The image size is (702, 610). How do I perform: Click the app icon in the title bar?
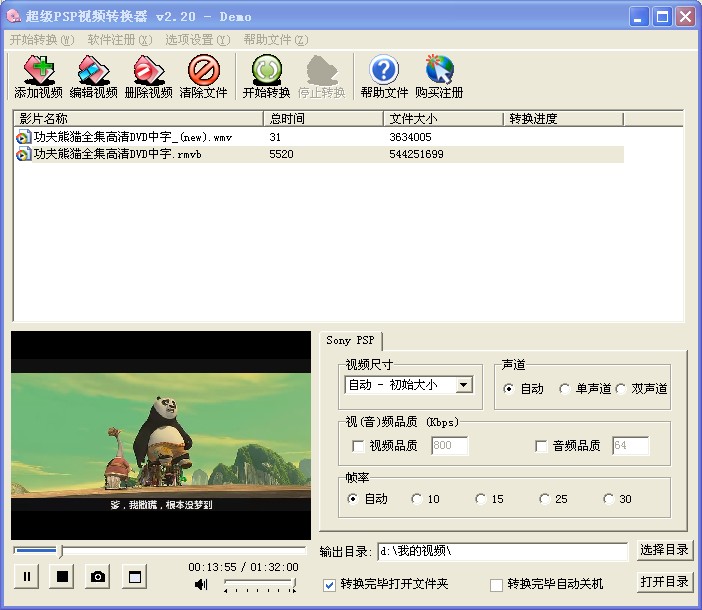[13, 16]
